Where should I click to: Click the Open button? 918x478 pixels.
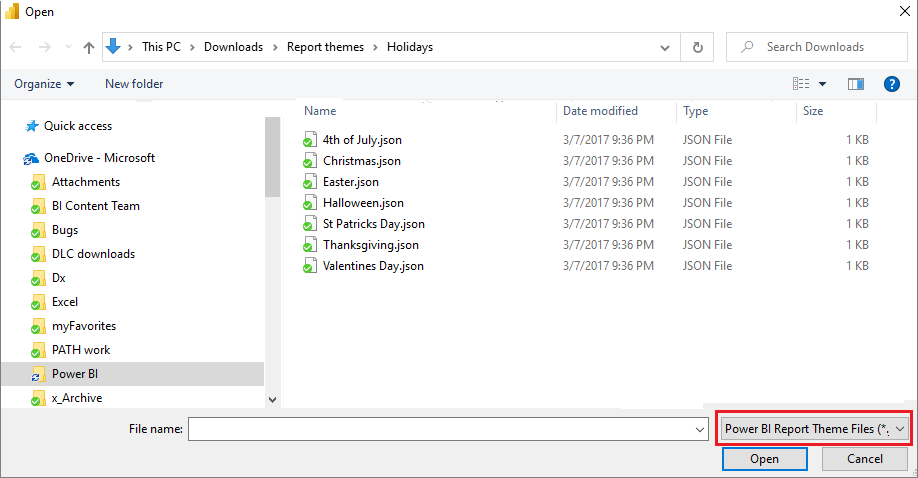click(x=765, y=459)
